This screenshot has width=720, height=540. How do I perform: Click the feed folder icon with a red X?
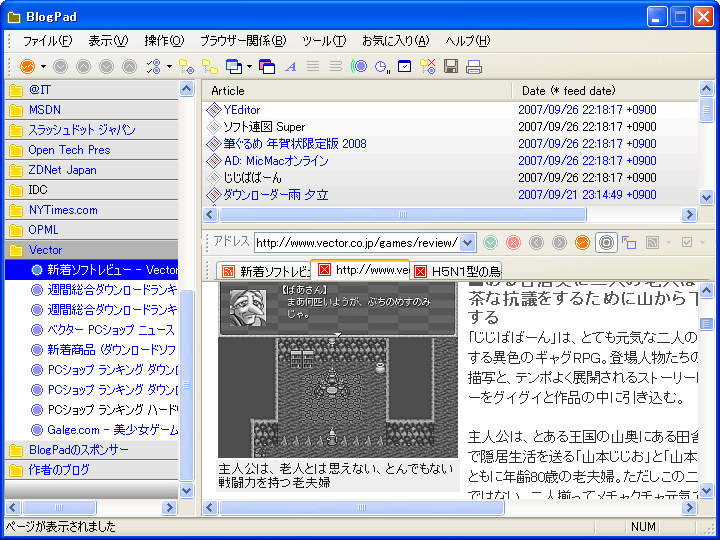point(428,67)
